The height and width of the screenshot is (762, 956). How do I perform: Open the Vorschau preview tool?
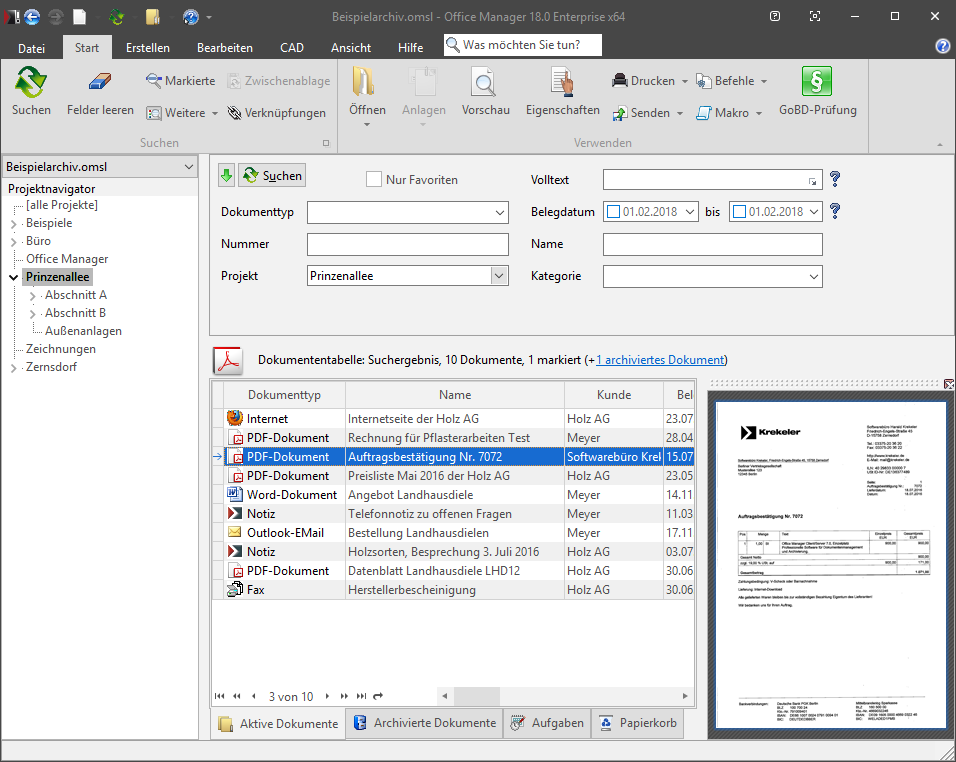(485, 82)
